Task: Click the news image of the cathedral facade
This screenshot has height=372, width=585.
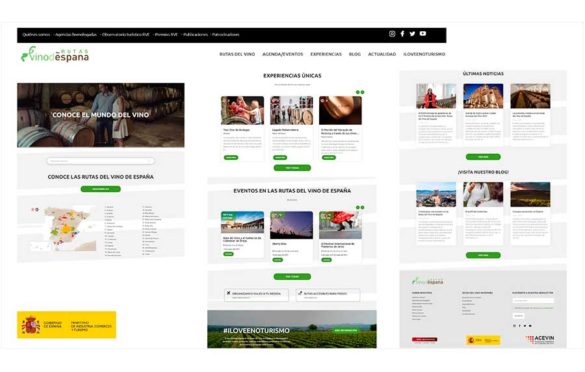Action: (483, 96)
